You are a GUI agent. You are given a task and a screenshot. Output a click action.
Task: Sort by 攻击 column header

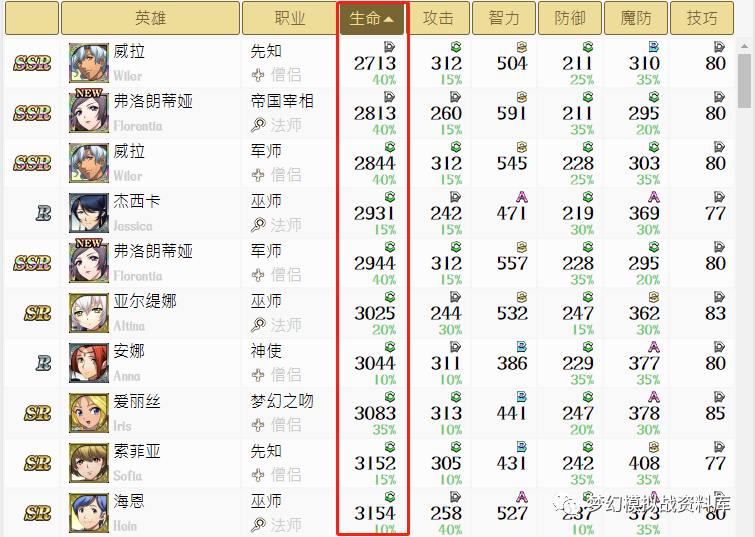pyautogui.click(x=438, y=18)
